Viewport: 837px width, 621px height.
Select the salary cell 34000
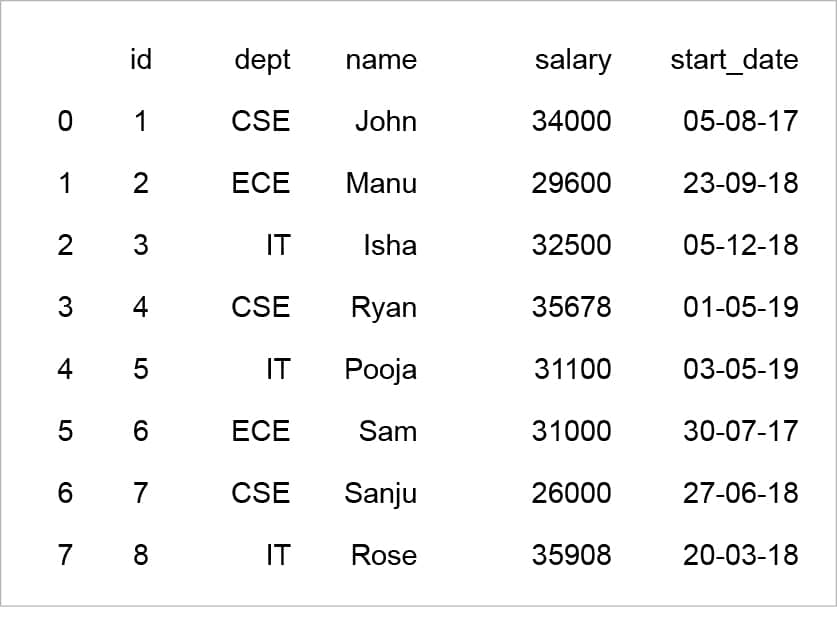571,122
